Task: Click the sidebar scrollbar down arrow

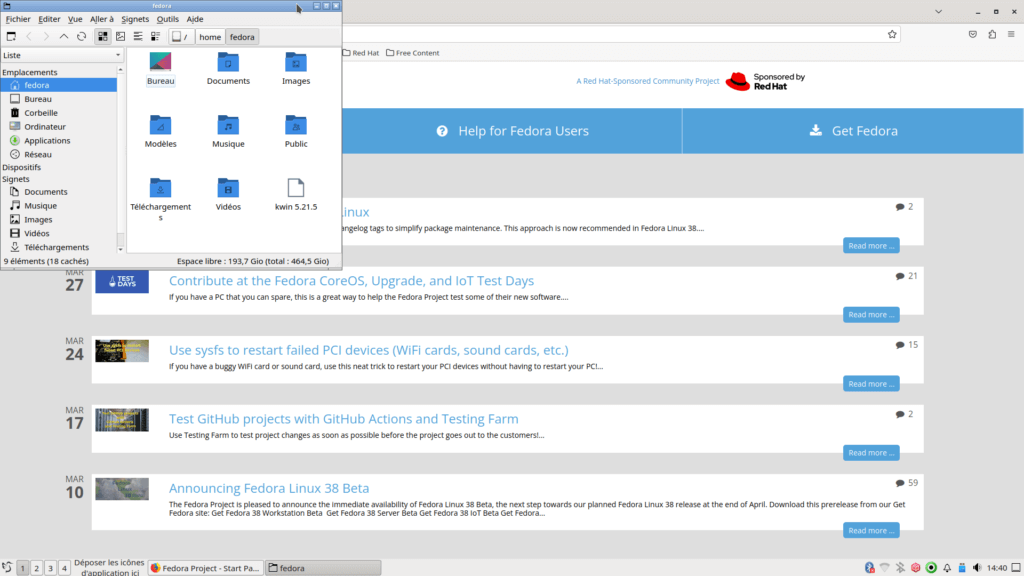Action: pyautogui.click(x=120, y=249)
